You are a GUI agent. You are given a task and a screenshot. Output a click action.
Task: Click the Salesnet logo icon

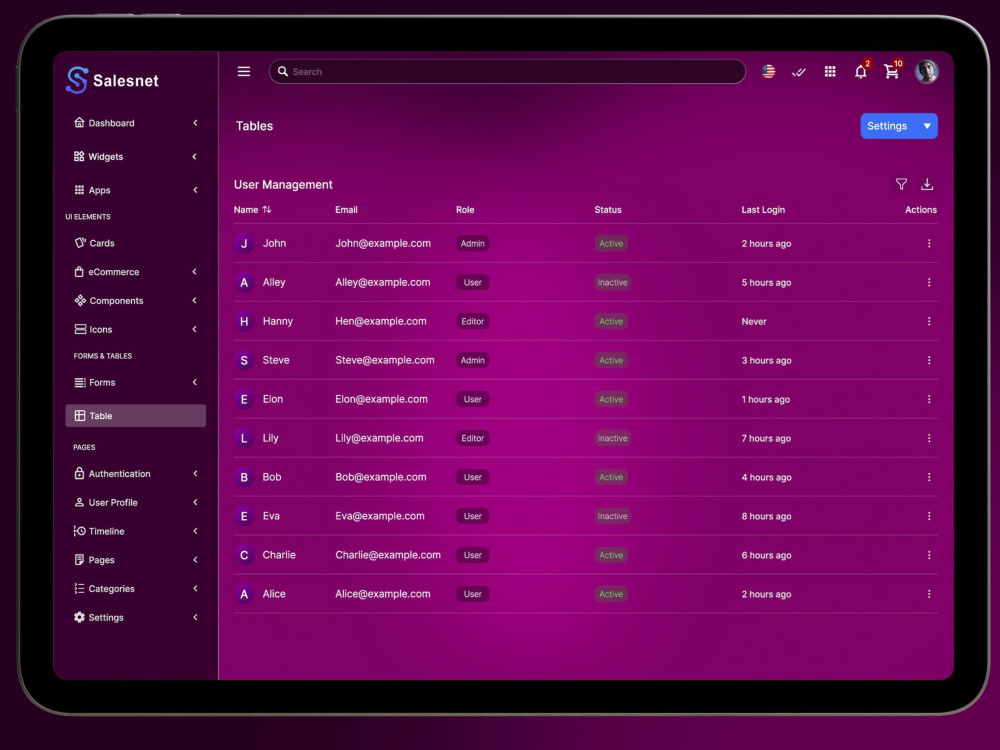[77, 80]
